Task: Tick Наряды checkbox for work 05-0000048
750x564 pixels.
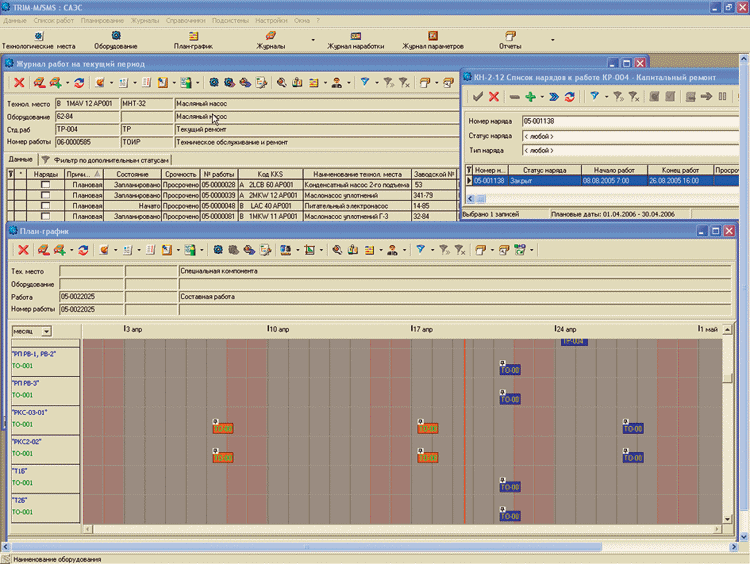Action: click(44, 205)
